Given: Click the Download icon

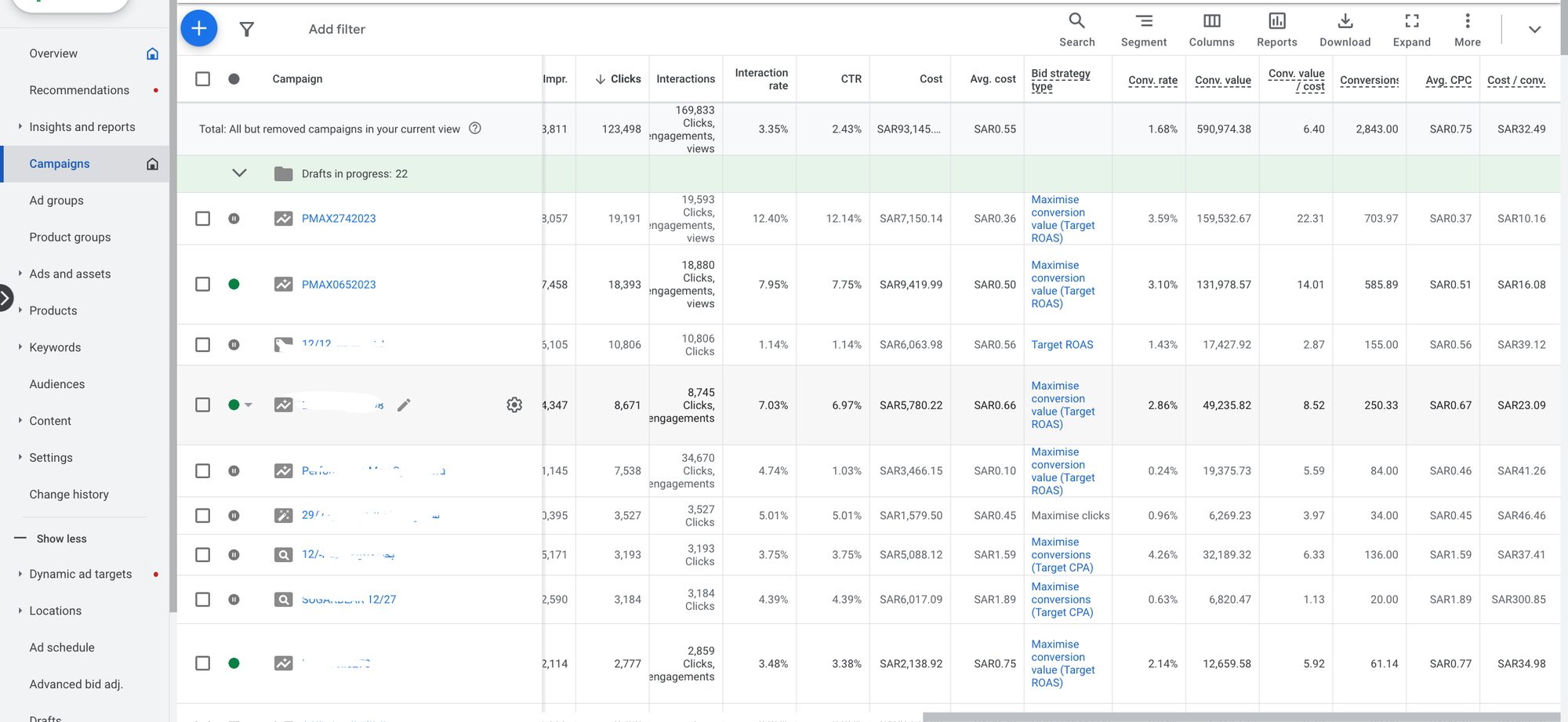Looking at the screenshot, I should point(1345,30).
